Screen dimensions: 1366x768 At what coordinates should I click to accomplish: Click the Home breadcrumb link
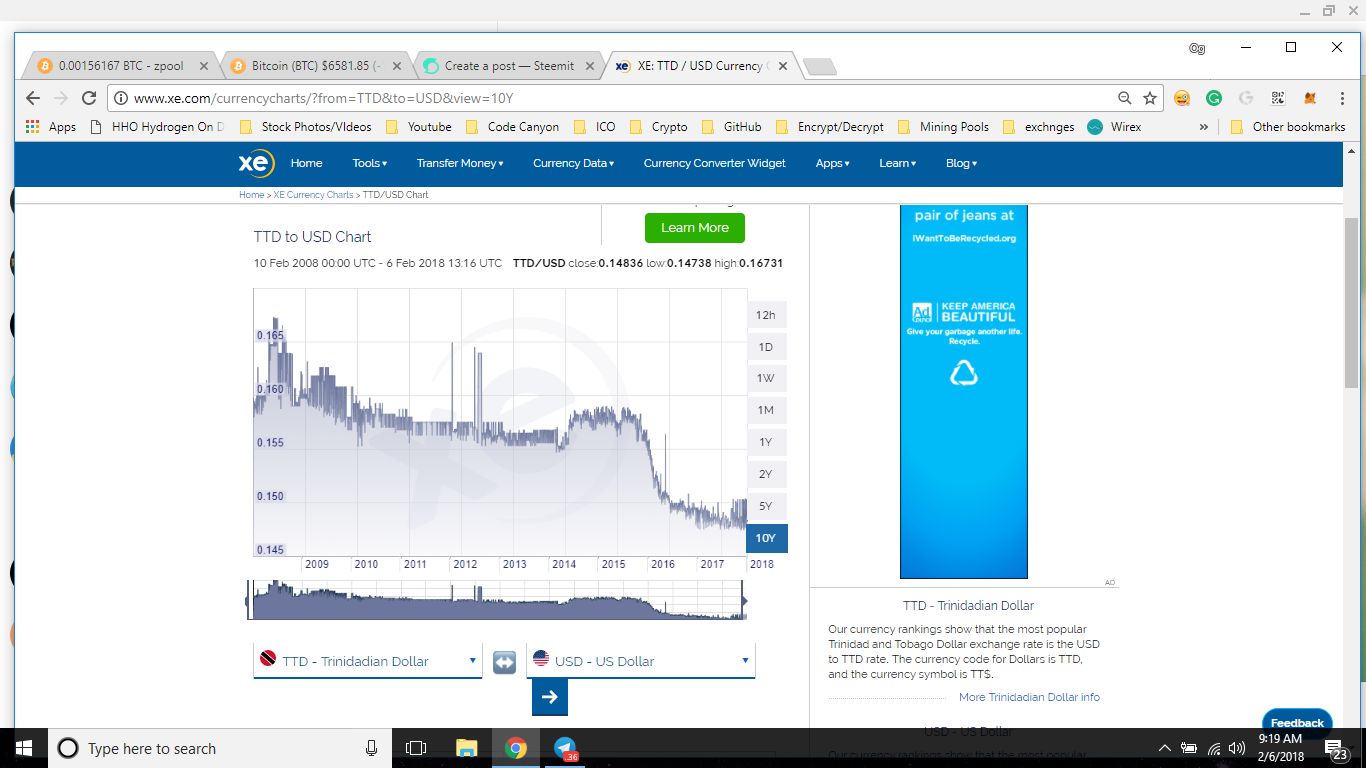[x=251, y=195]
